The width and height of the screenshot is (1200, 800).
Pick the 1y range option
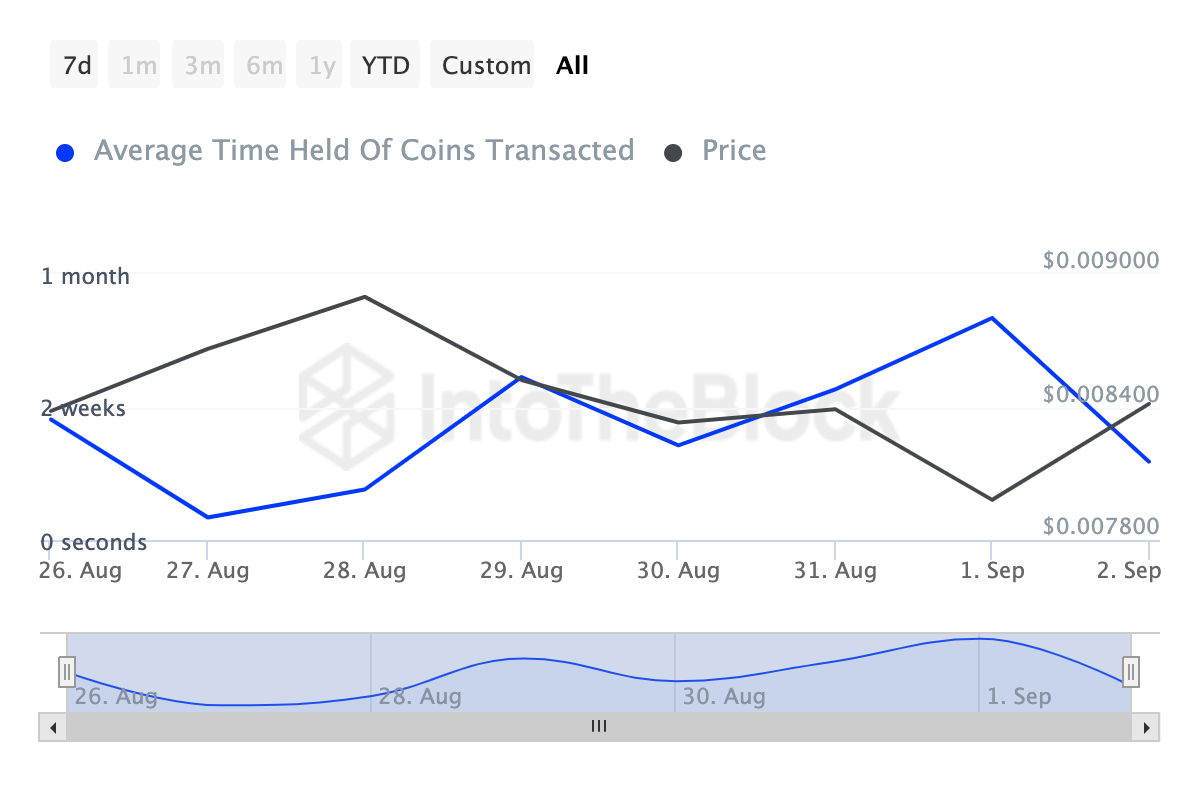[321, 66]
